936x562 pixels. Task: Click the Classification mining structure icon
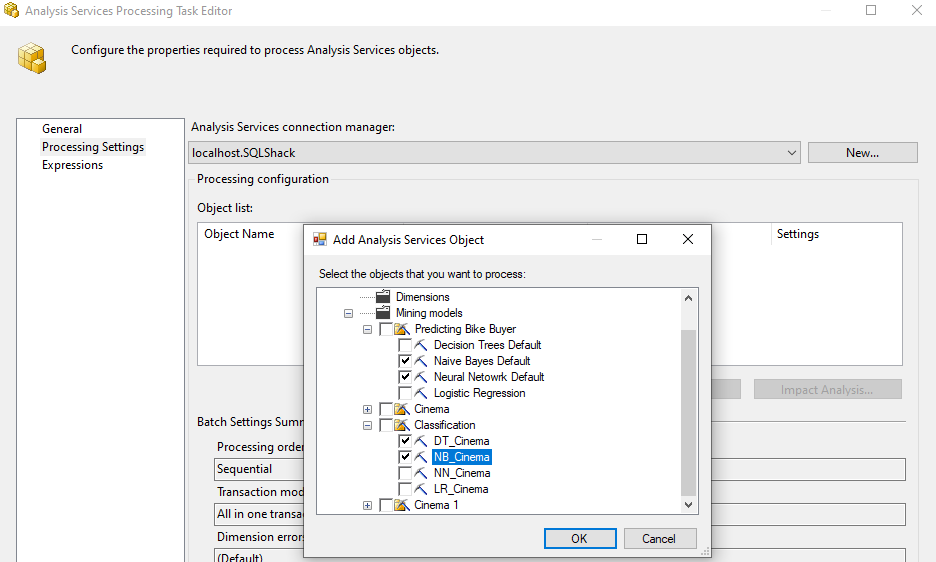point(402,425)
